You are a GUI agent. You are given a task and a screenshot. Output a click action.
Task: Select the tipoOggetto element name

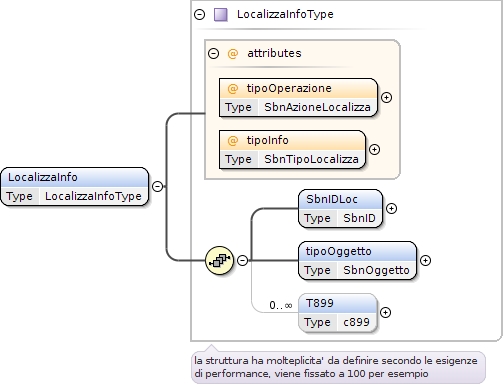click(x=339, y=251)
